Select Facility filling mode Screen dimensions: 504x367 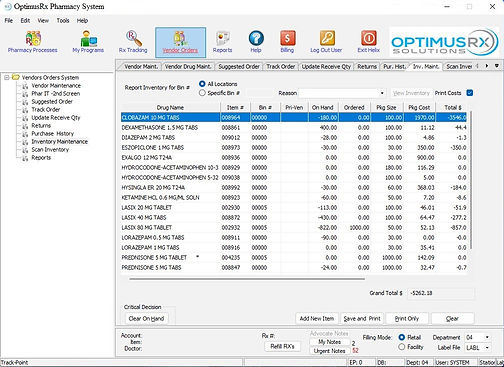[x=402, y=347]
